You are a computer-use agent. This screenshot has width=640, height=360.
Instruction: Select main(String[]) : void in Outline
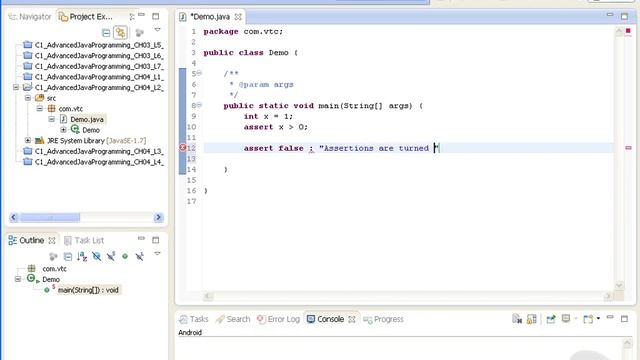tap(88, 290)
